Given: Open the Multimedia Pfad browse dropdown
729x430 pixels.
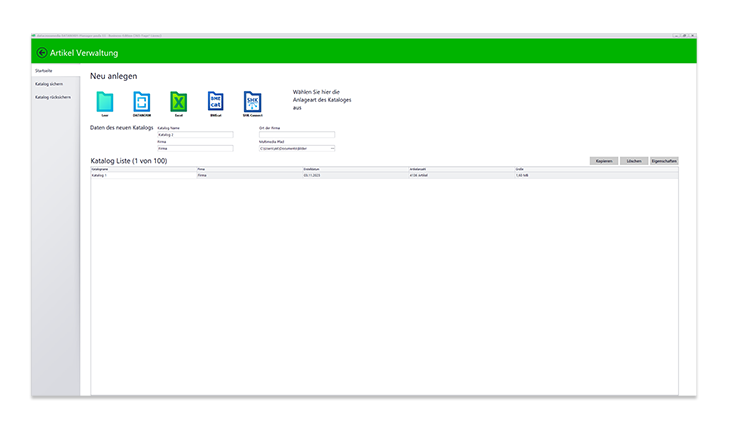Looking at the screenshot, I should tap(332, 149).
